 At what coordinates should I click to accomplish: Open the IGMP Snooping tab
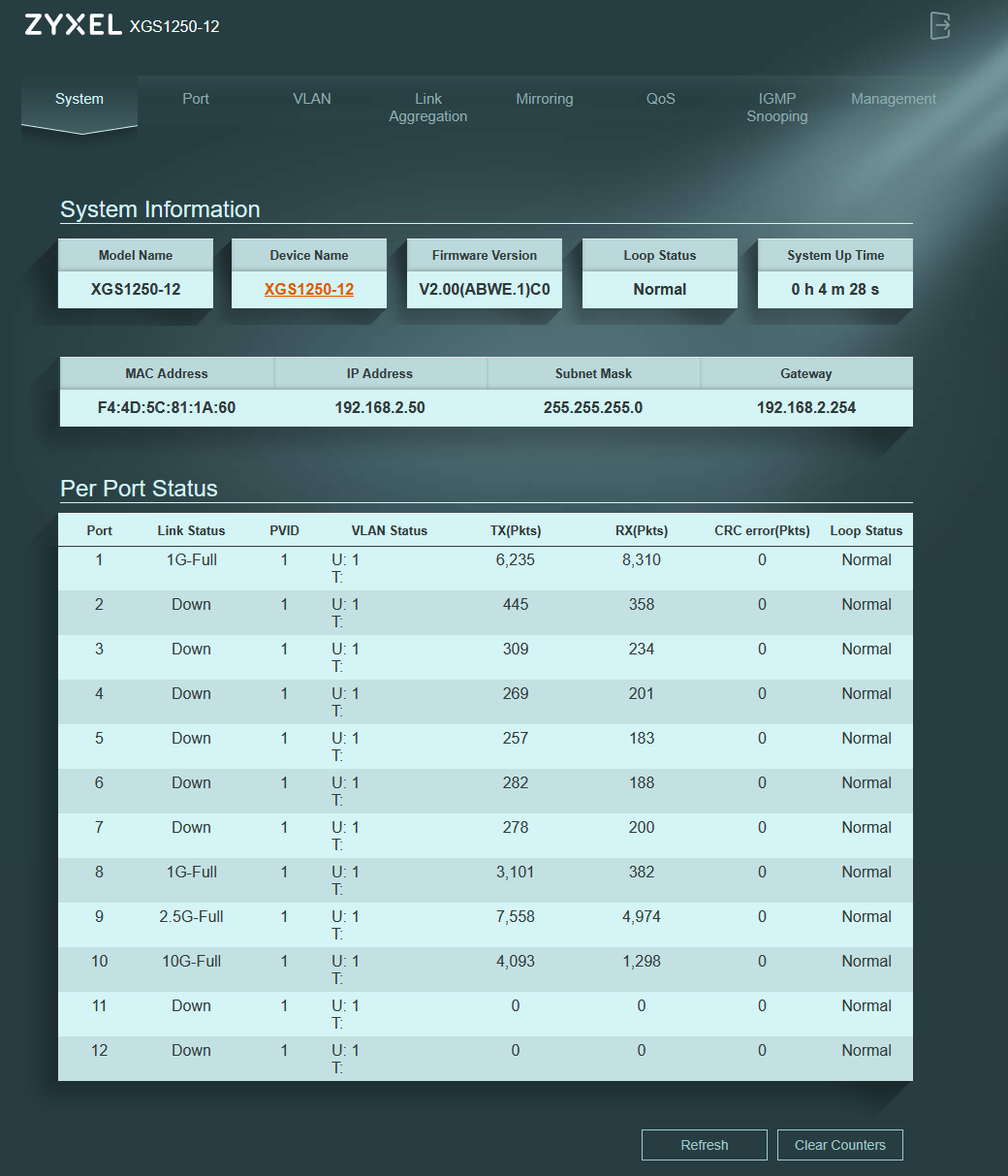[x=777, y=108]
